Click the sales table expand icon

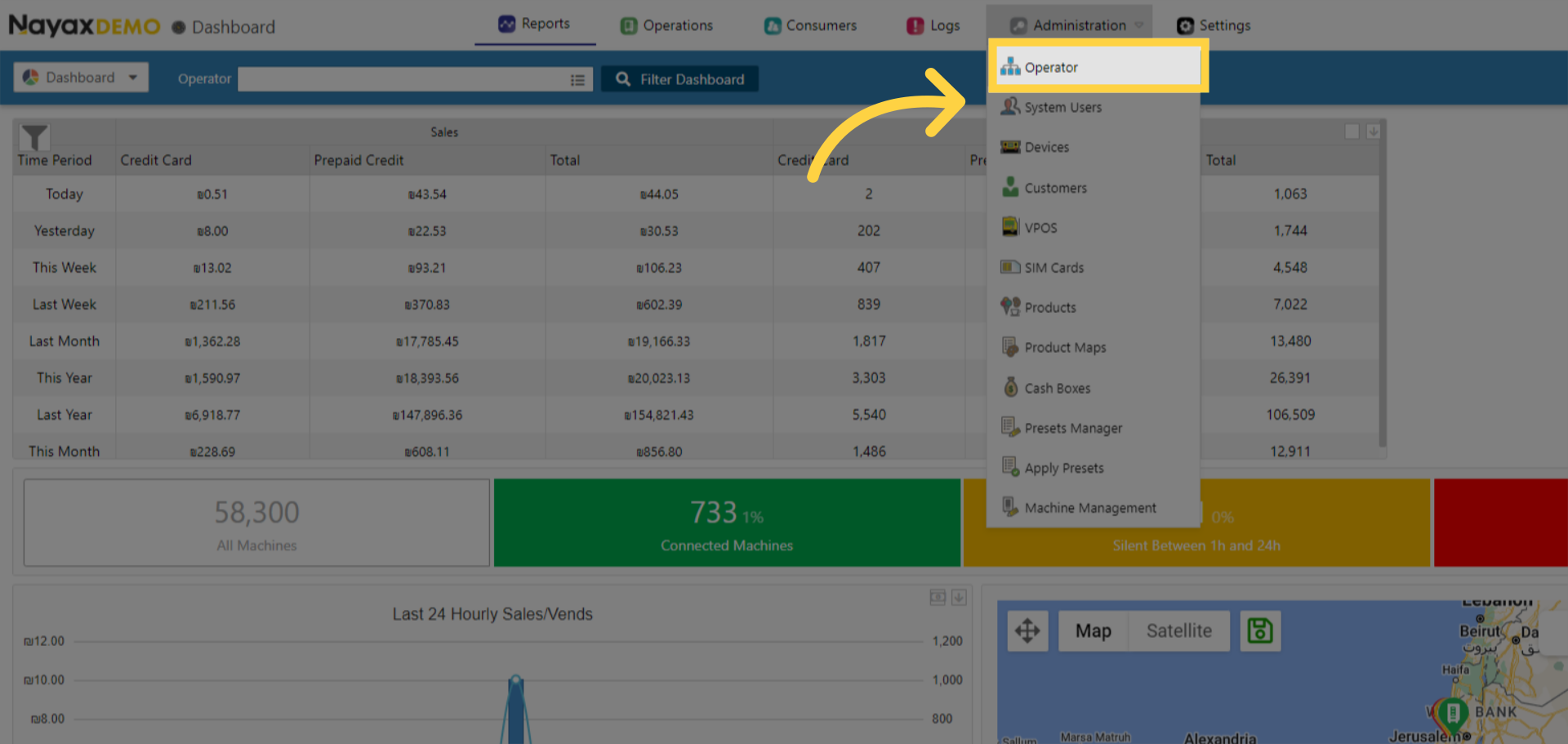(x=1352, y=131)
